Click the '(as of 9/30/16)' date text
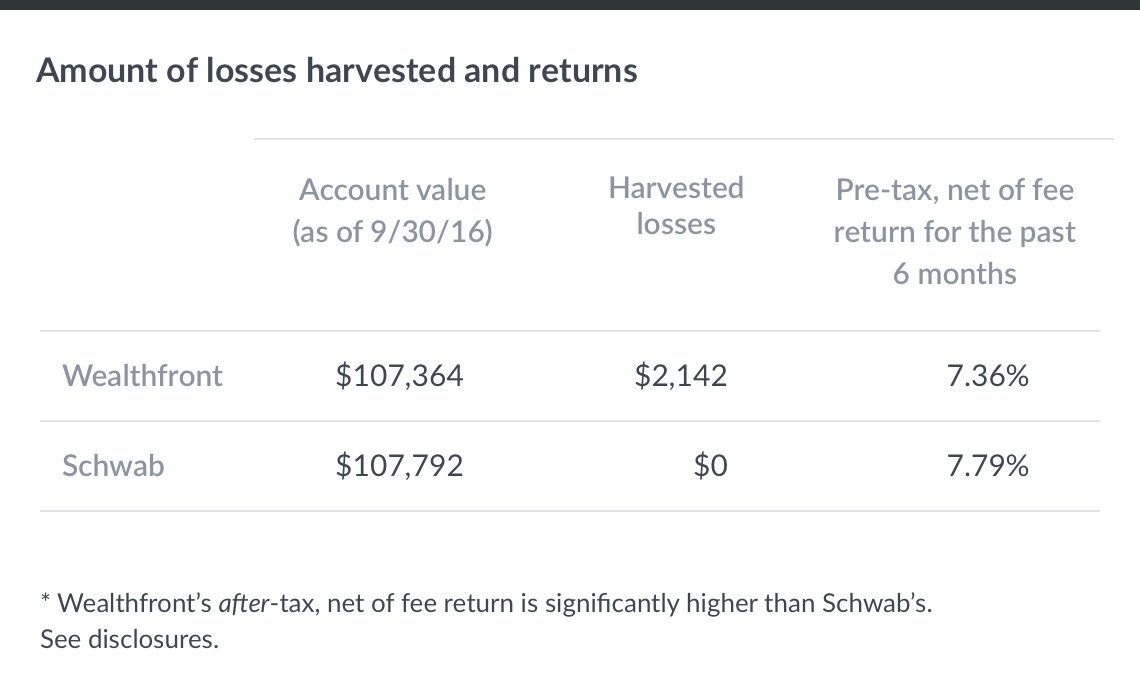Image resolution: width=1140 pixels, height=700 pixels. point(392,232)
